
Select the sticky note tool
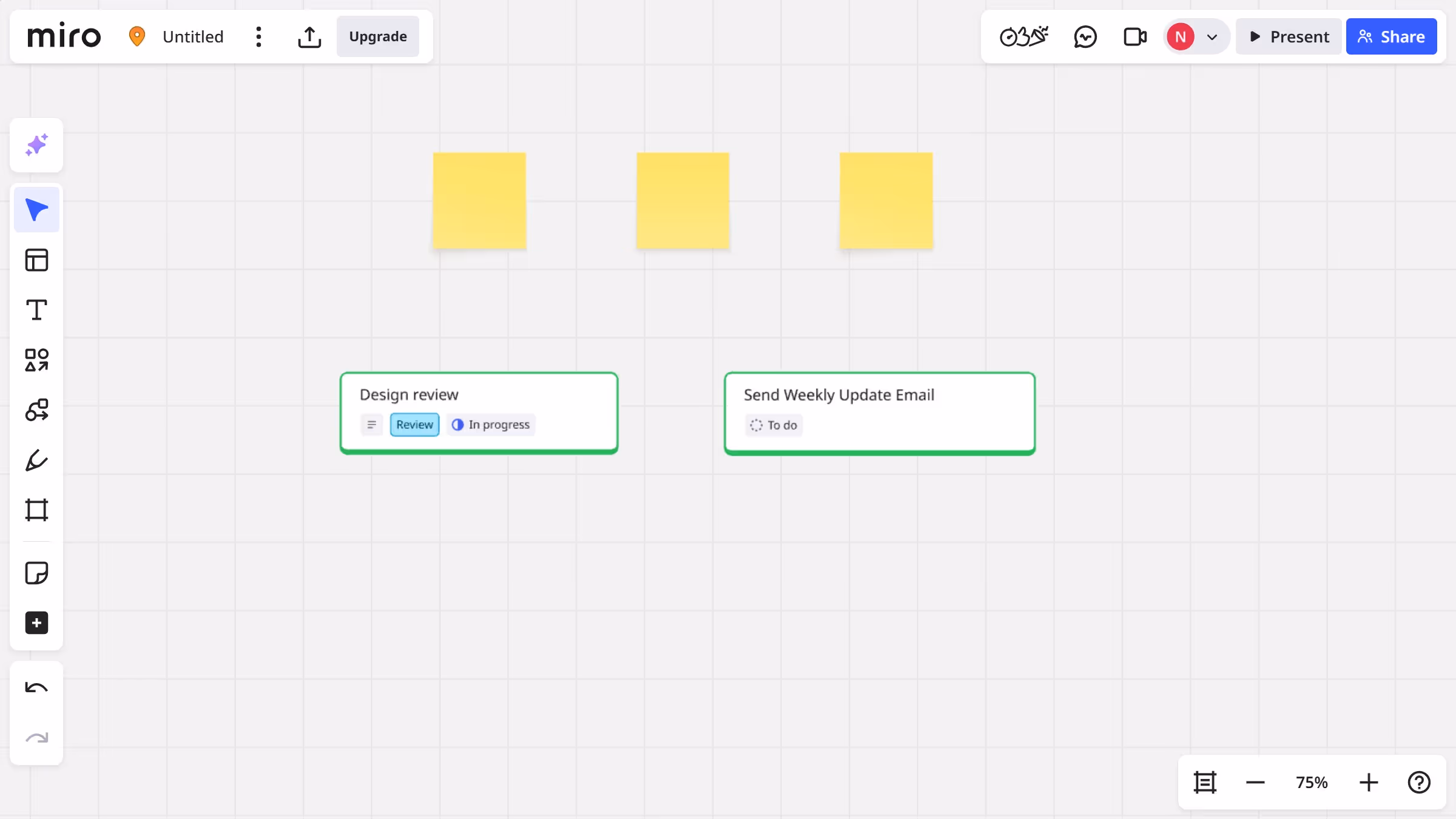click(36, 572)
